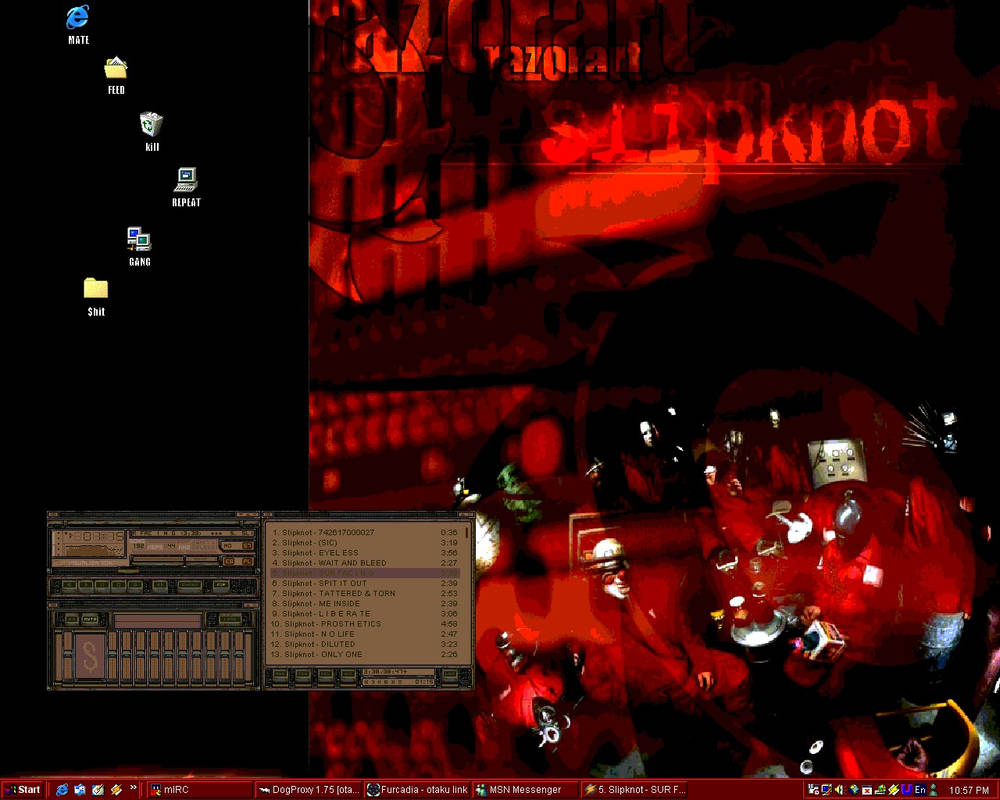Image resolution: width=1000 pixels, height=800 pixels.
Task: Click the En language indicator in the tray
Action: click(x=920, y=790)
